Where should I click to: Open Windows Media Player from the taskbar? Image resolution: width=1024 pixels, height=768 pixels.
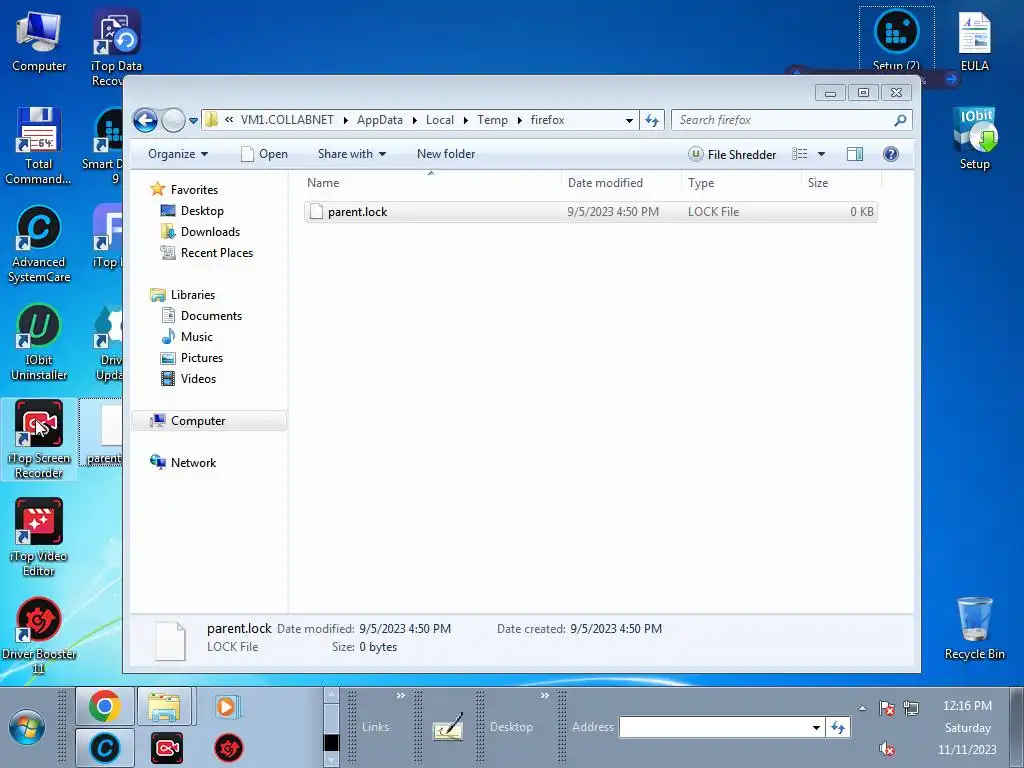(x=227, y=706)
